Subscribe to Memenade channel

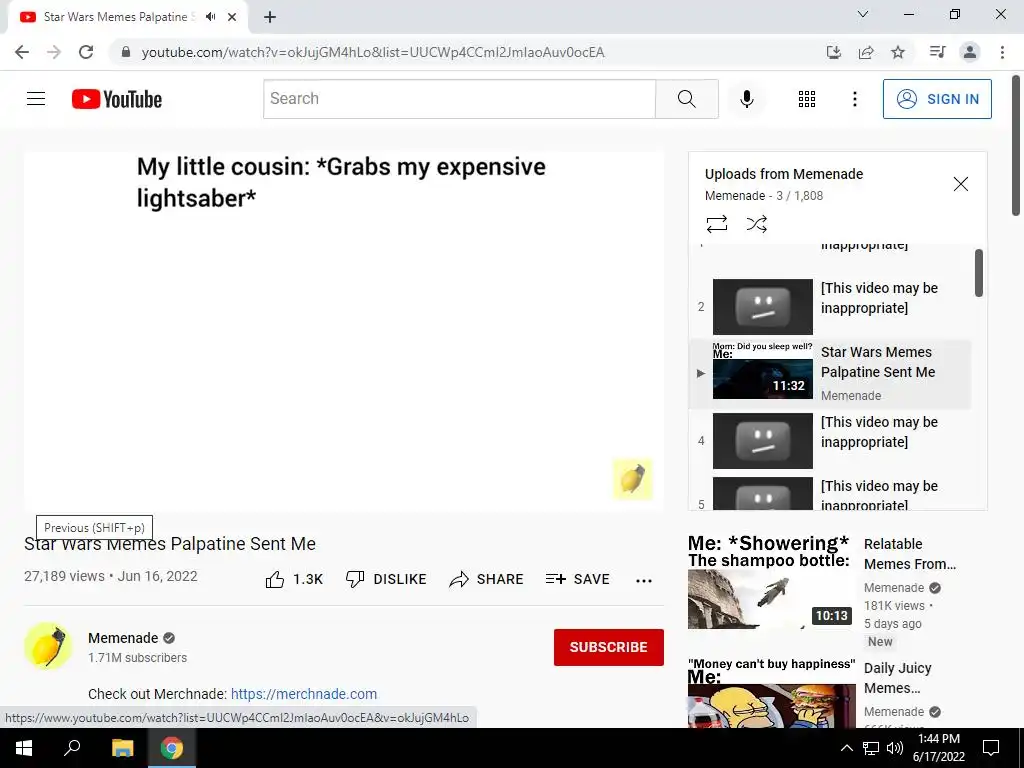click(x=609, y=647)
